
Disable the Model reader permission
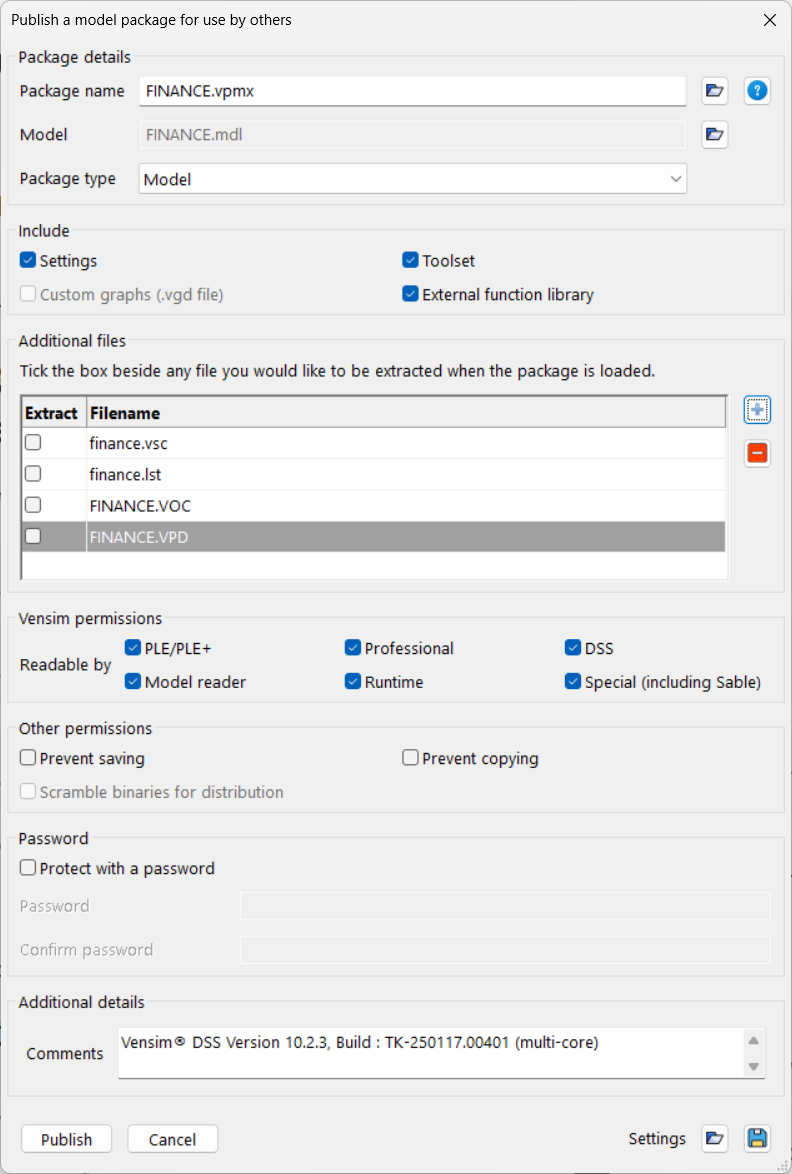pyautogui.click(x=133, y=682)
